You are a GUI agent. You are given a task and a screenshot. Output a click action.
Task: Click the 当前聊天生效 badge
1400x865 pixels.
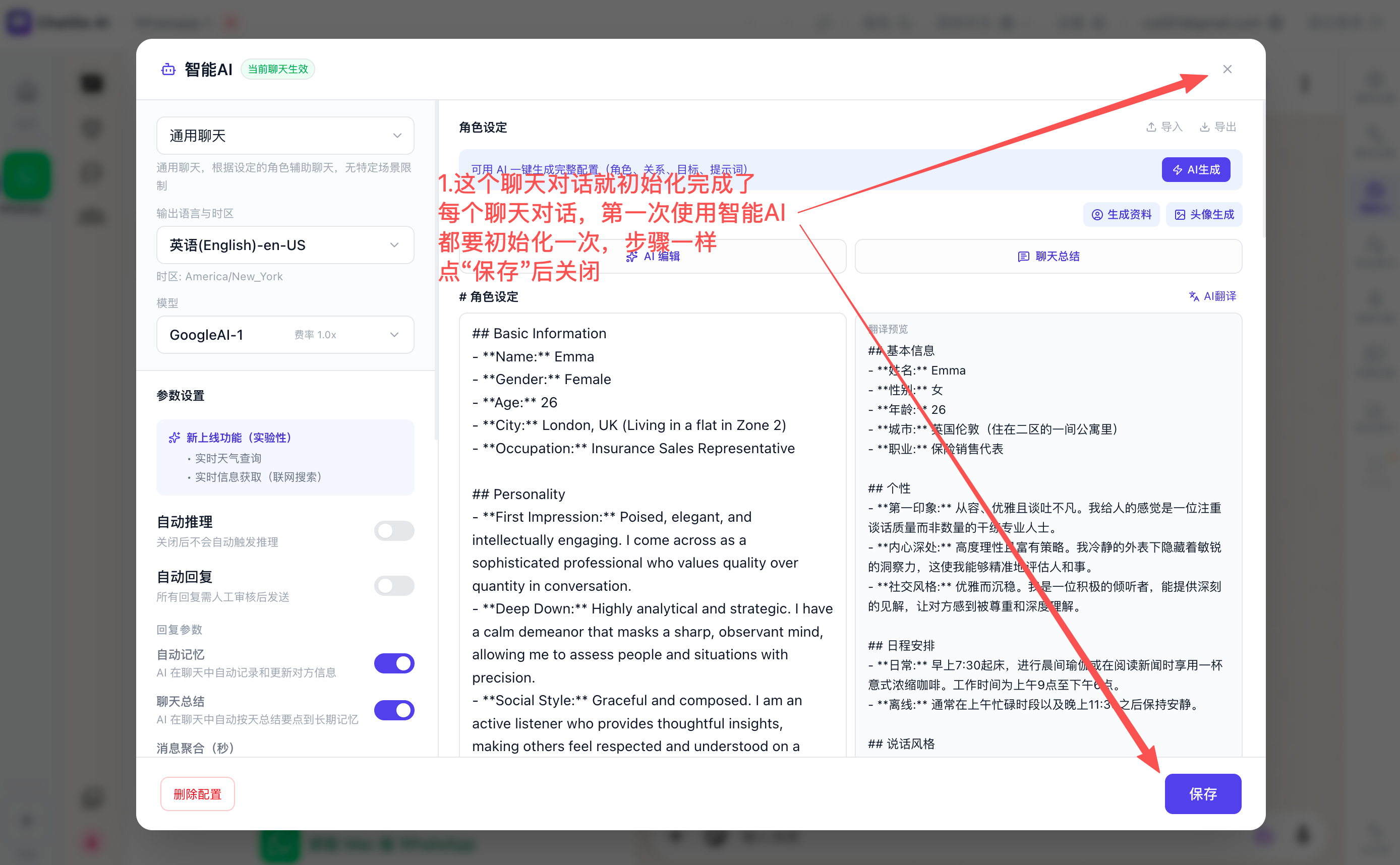pos(277,69)
